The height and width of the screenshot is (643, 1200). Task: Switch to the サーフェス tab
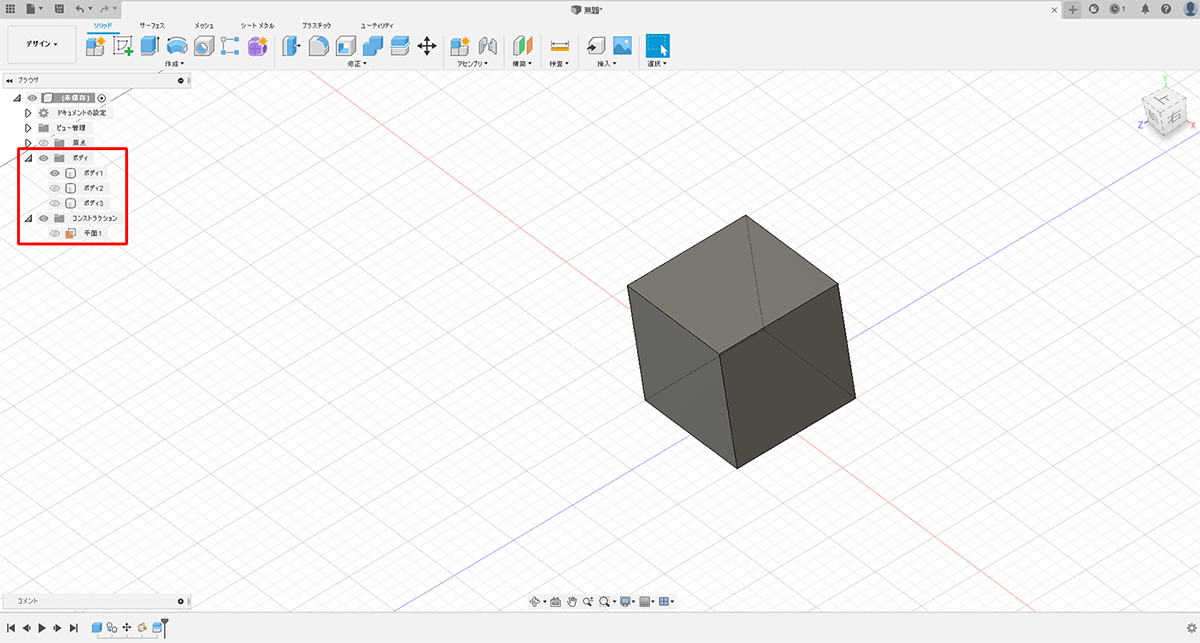[153, 23]
